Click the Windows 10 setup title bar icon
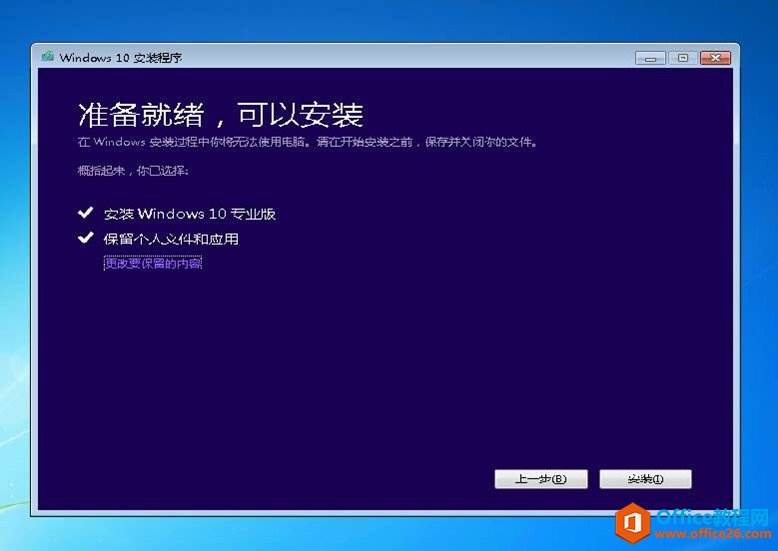Screen dimensions: 778x551 pos(48,57)
